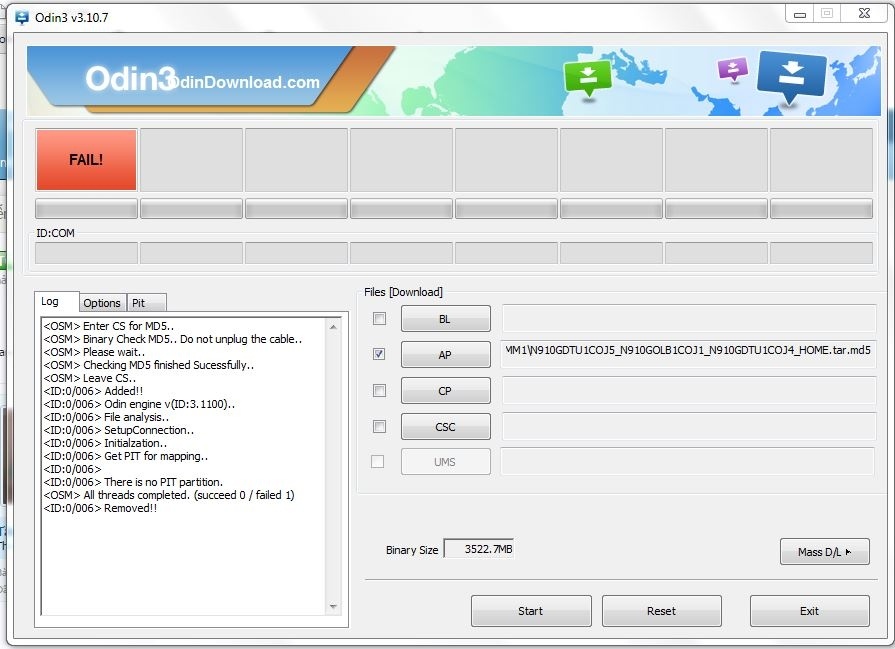Click the BL file path field

(x=689, y=319)
